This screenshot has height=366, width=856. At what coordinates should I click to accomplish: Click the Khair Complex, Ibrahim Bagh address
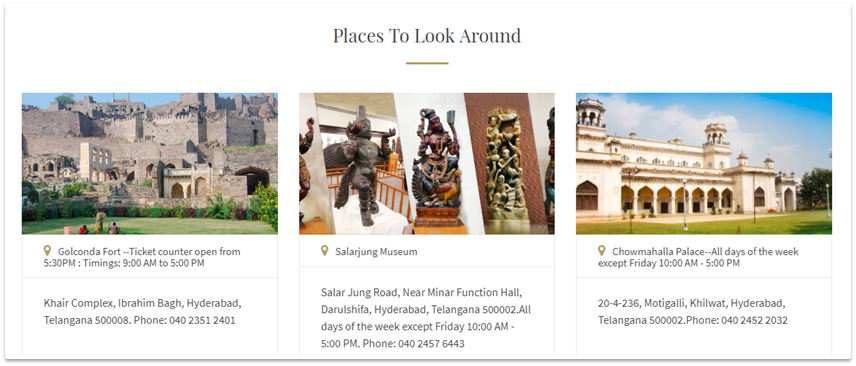click(x=142, y=311)
